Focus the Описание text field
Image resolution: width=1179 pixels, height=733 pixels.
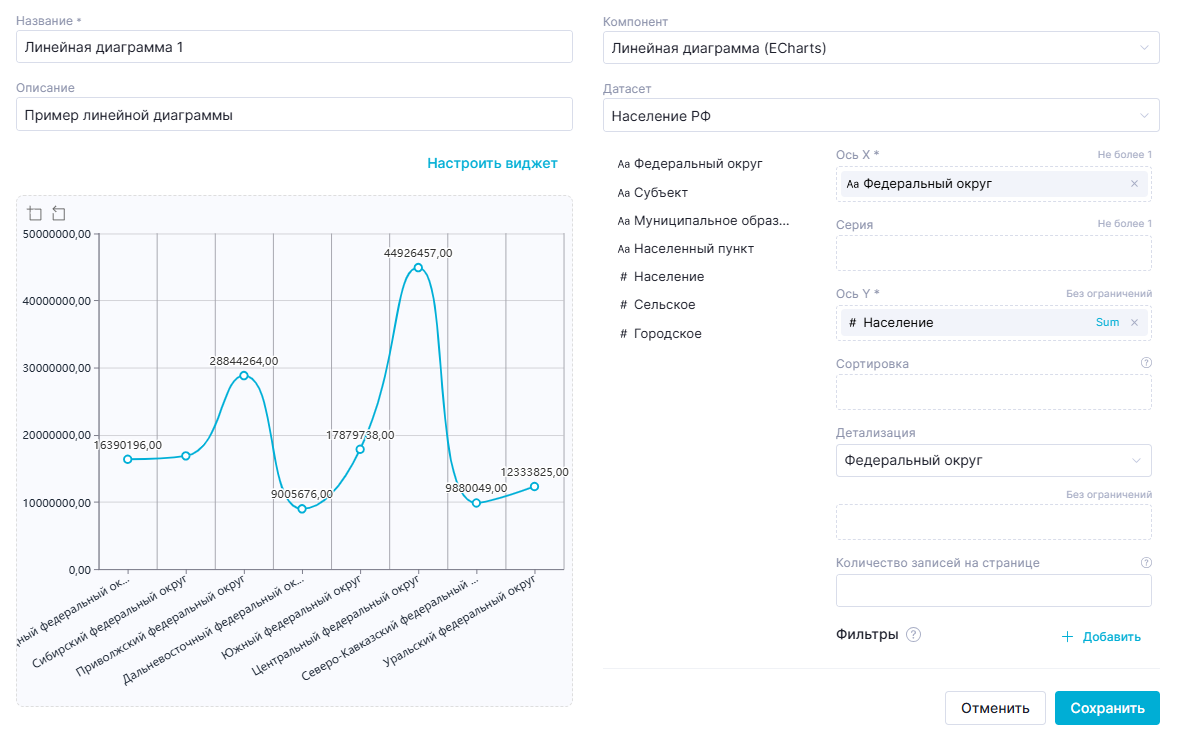[x=294, y=115]
